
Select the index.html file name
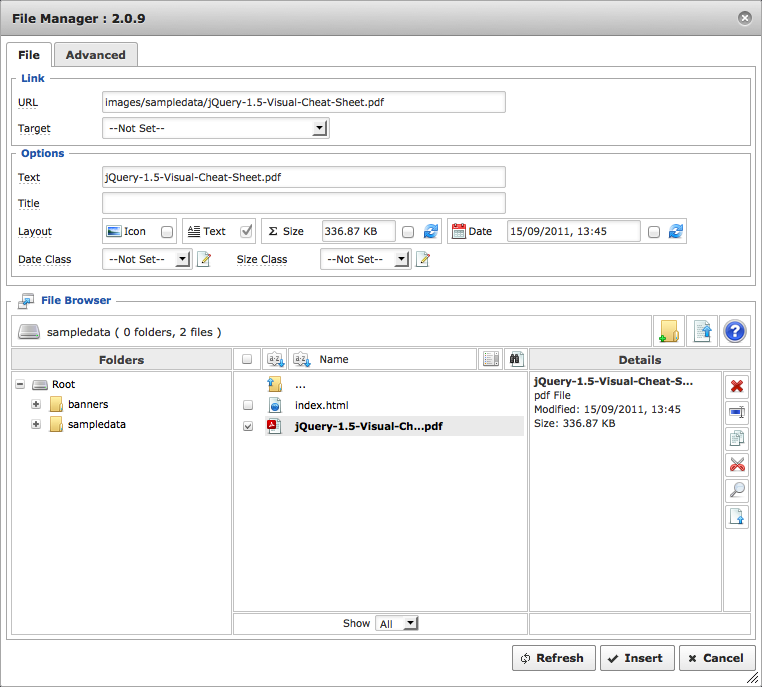click(322, 405)
